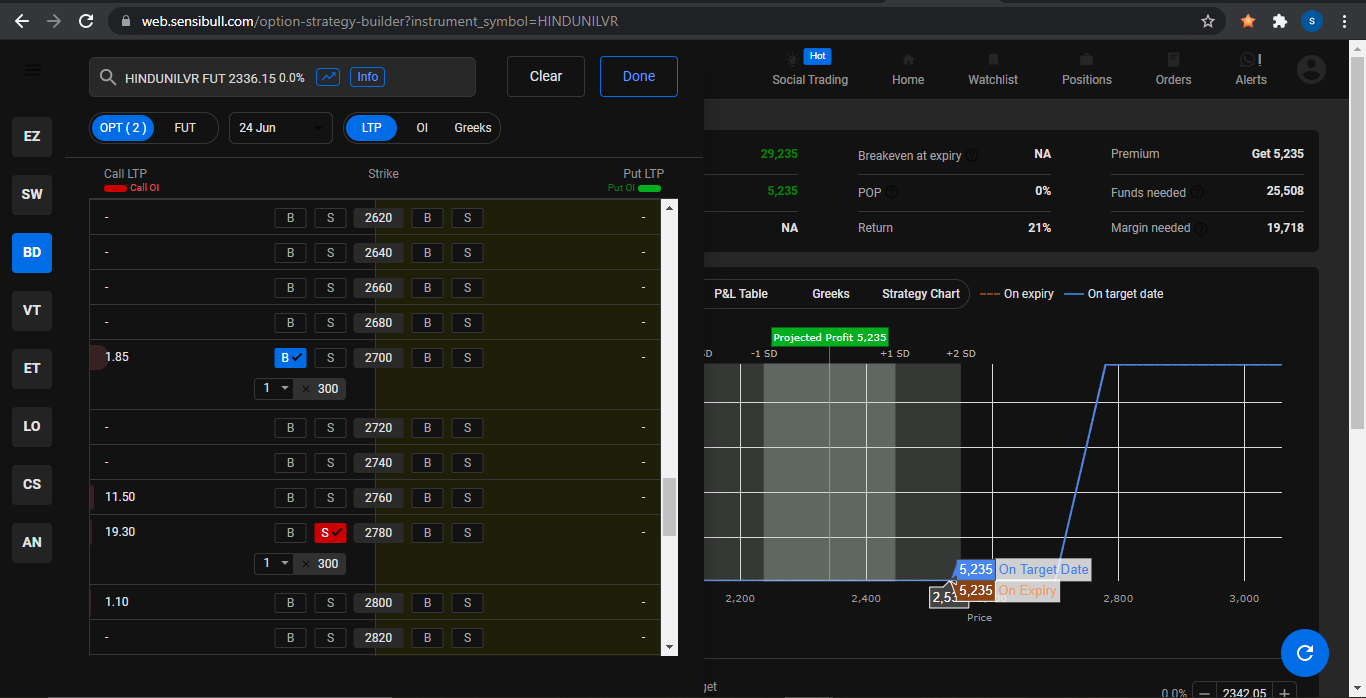Bookmark this page with the star icon

pos(1208,20)
